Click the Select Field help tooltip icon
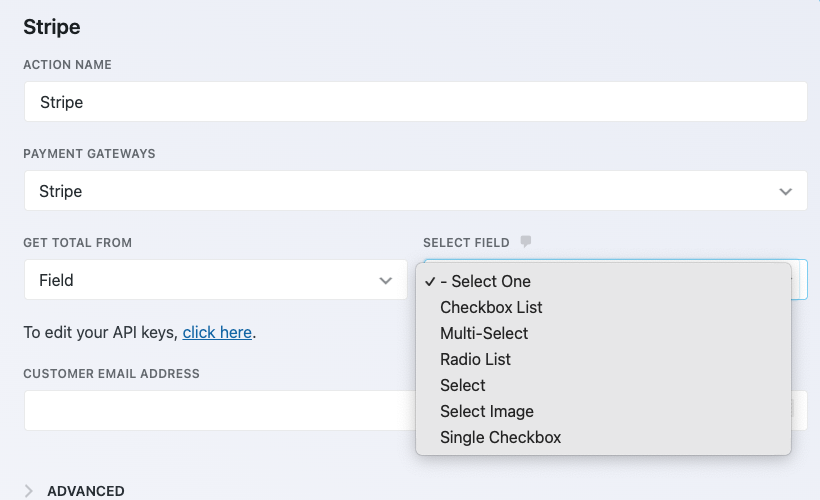 tap(526, 242)
